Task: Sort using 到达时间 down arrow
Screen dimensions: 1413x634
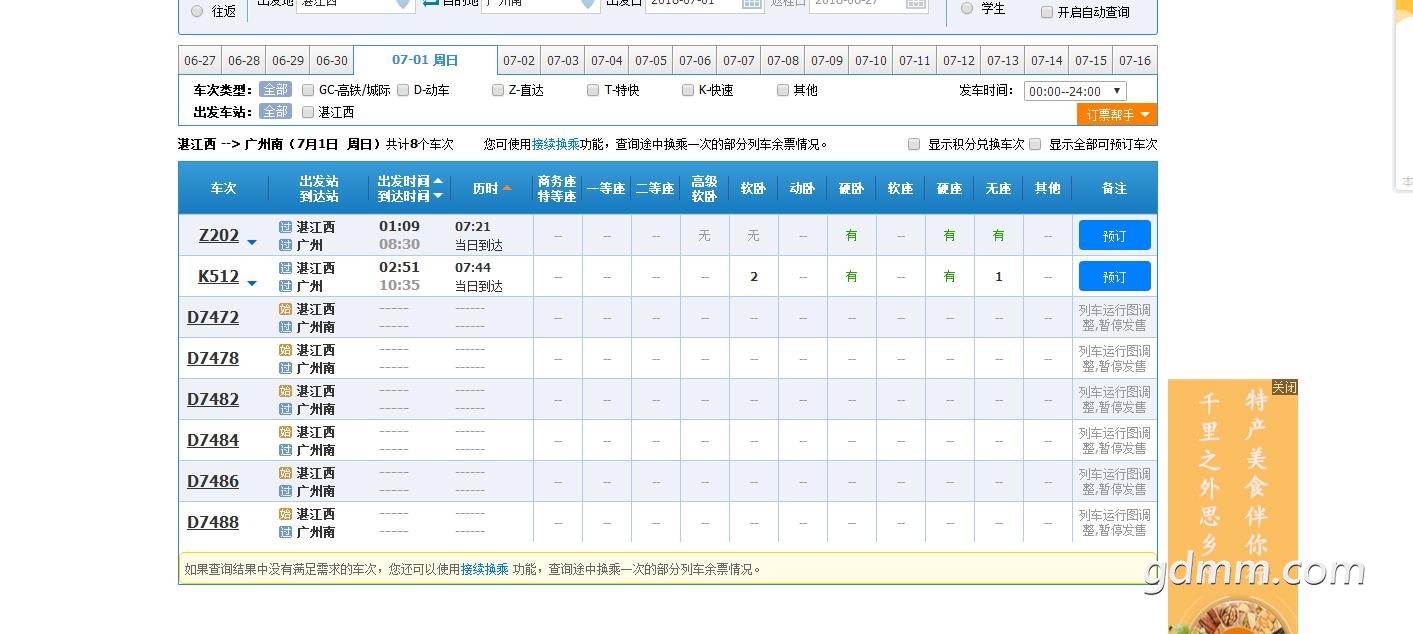Action: pyautogui.click(x=438, y=196)
